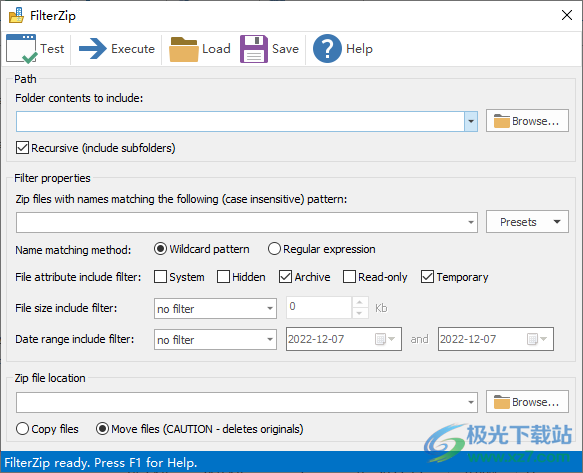This screenshot has height=473, width=583.
Task: Decrease file size value with down spinner
Action: [360, 313]
